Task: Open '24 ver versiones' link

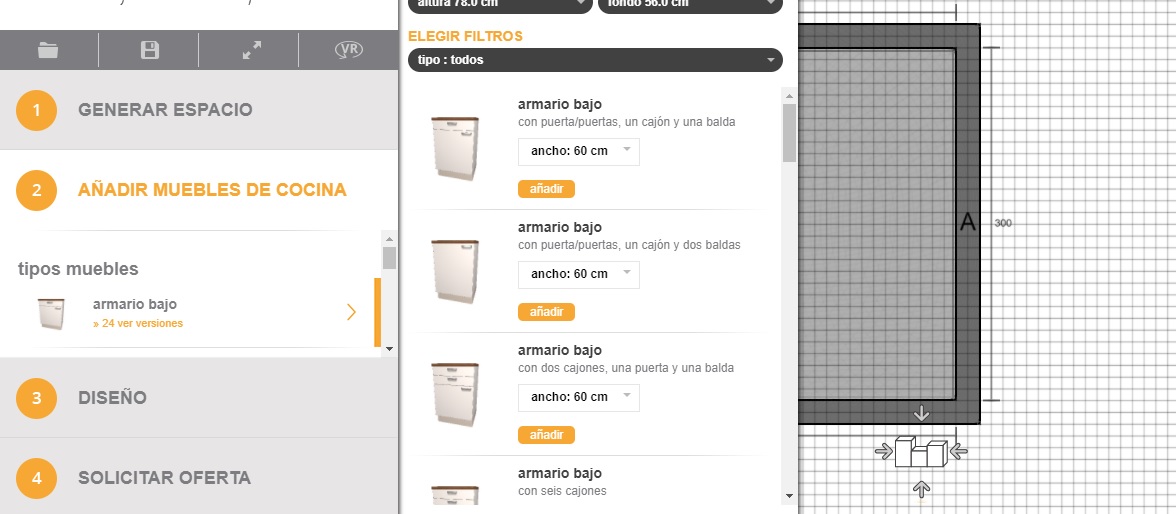Action: 138,323
